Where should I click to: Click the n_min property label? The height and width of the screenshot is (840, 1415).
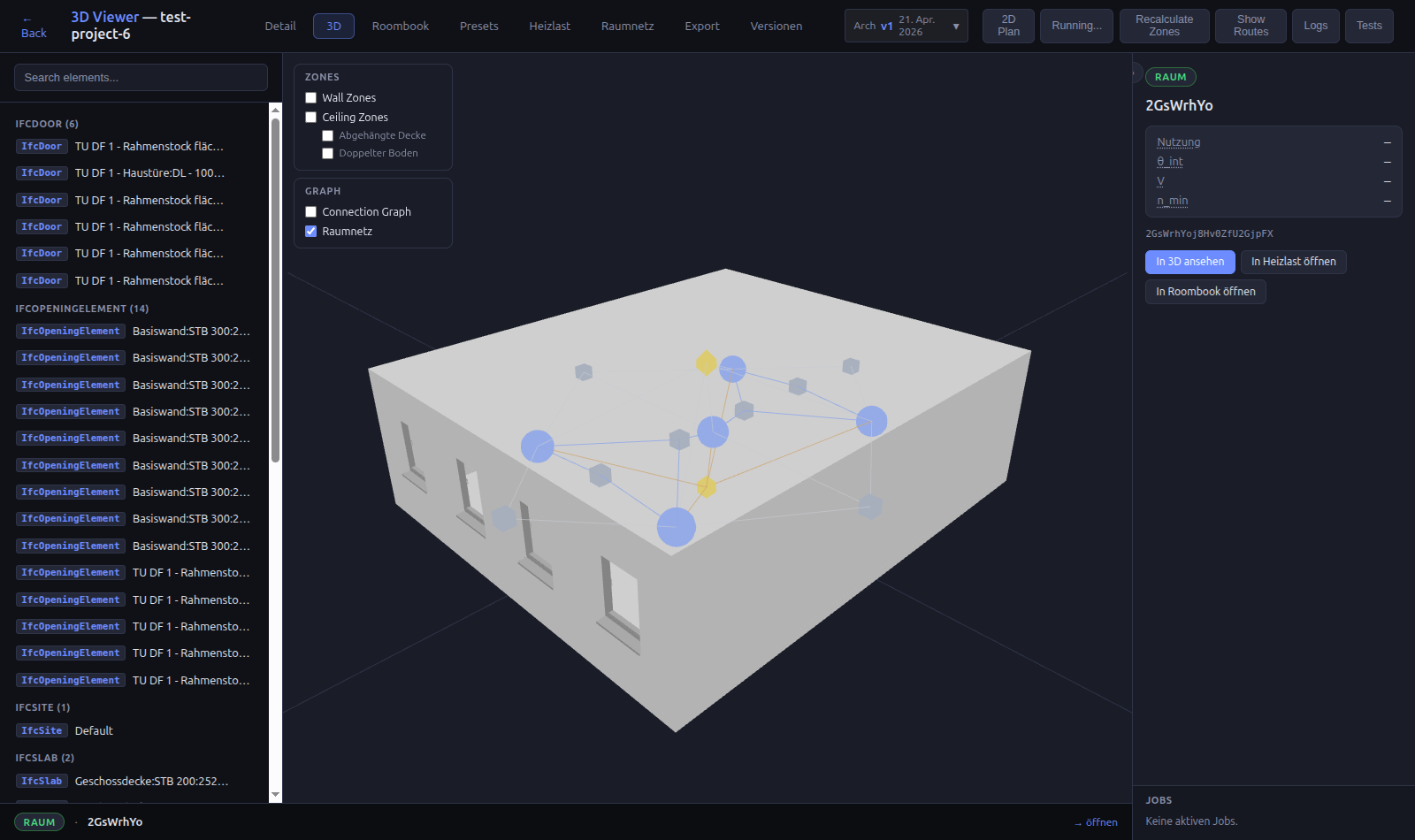[x=1172, y=201]
